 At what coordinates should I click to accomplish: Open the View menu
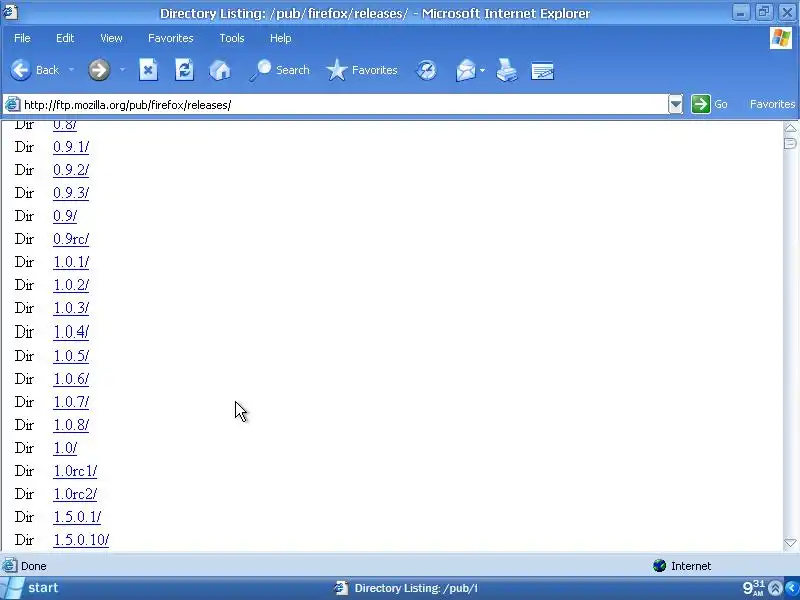[x=111, y=38]
